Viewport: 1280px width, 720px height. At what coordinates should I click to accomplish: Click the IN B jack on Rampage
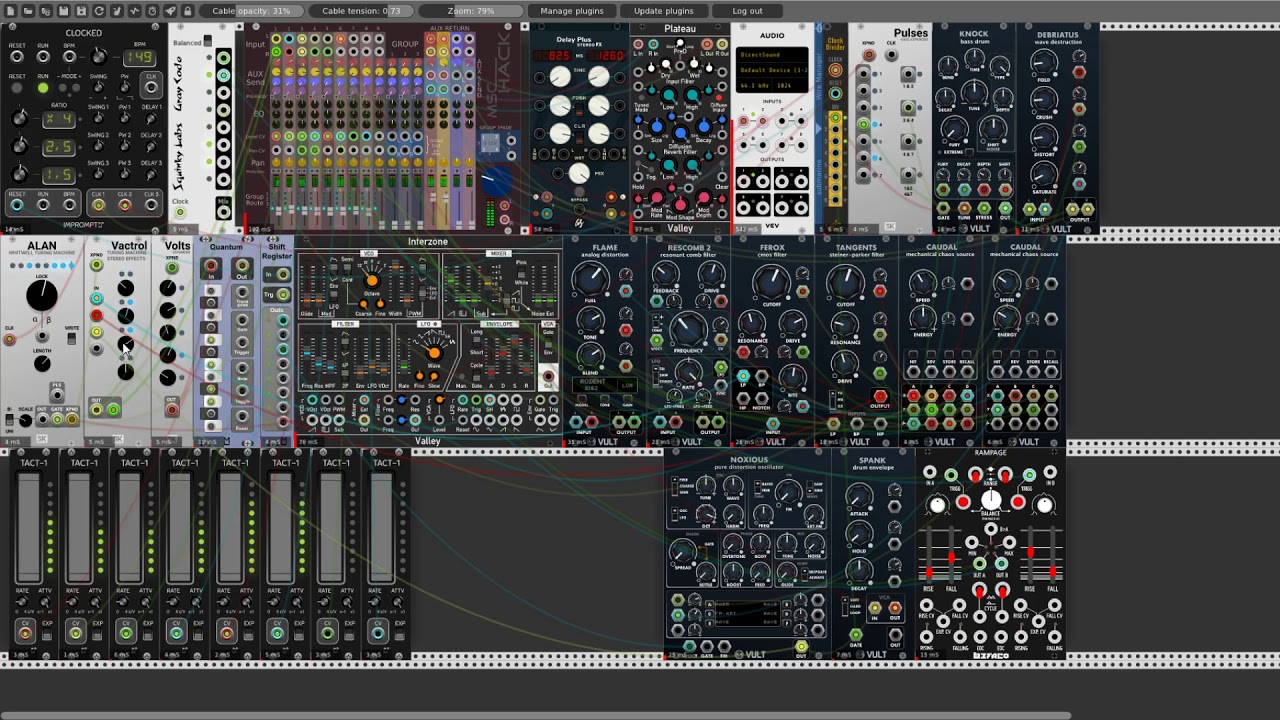coord(1050,472)
